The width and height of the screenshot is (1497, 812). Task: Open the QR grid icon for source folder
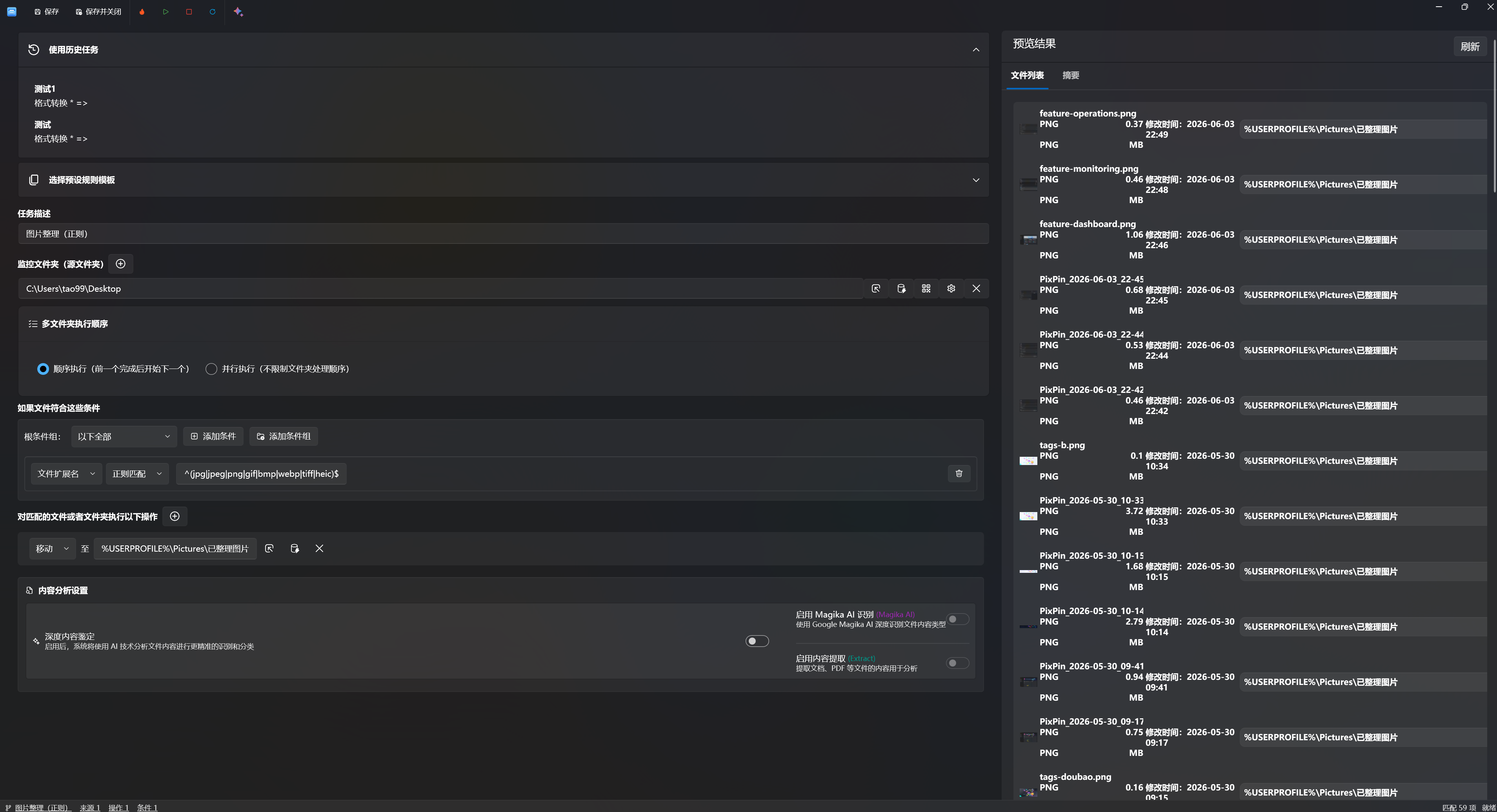coord(926,289)
